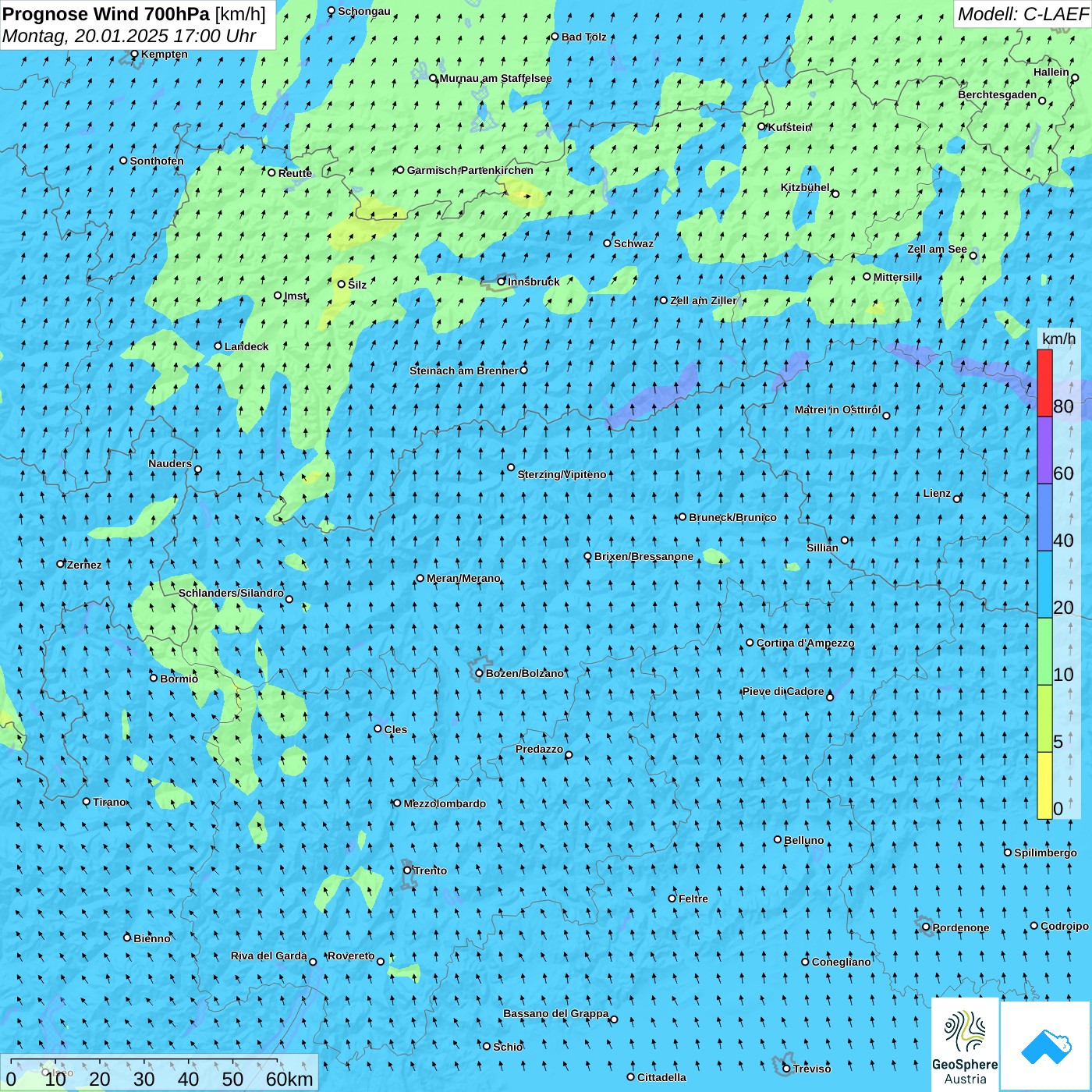Click the Lienz city label

click(937, 493)
